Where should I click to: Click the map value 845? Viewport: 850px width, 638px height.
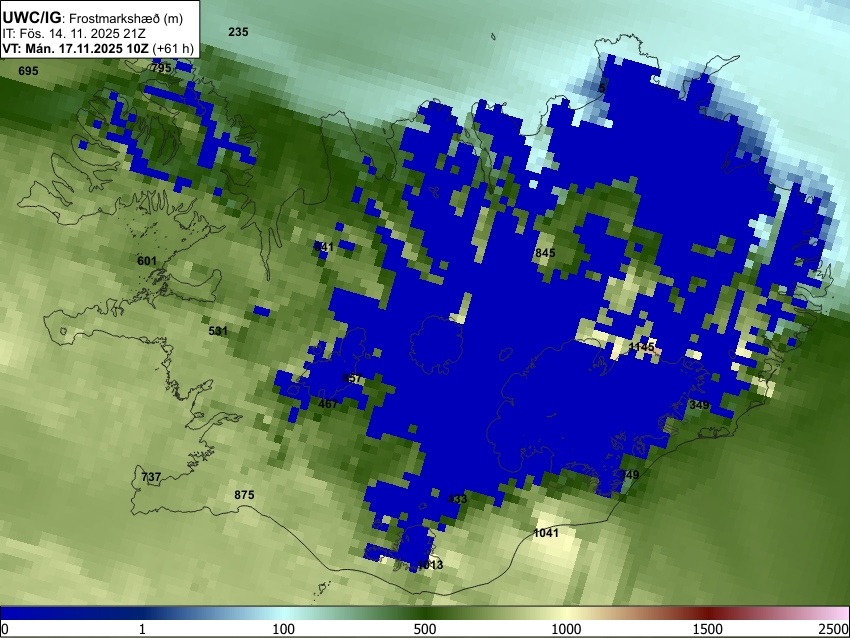tap(545, 253)
